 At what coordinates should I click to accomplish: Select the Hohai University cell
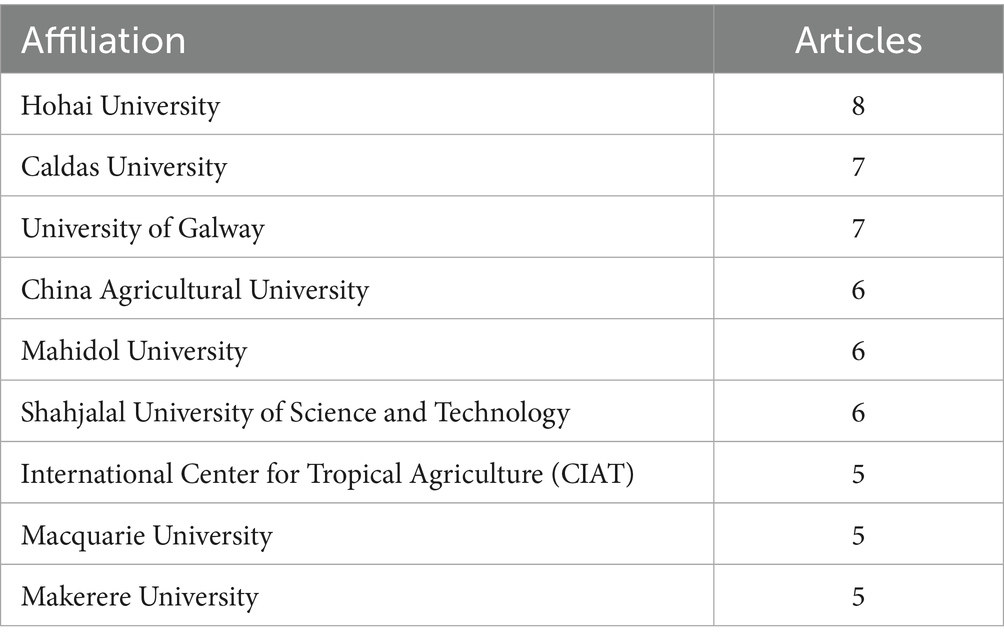[120, 105]
